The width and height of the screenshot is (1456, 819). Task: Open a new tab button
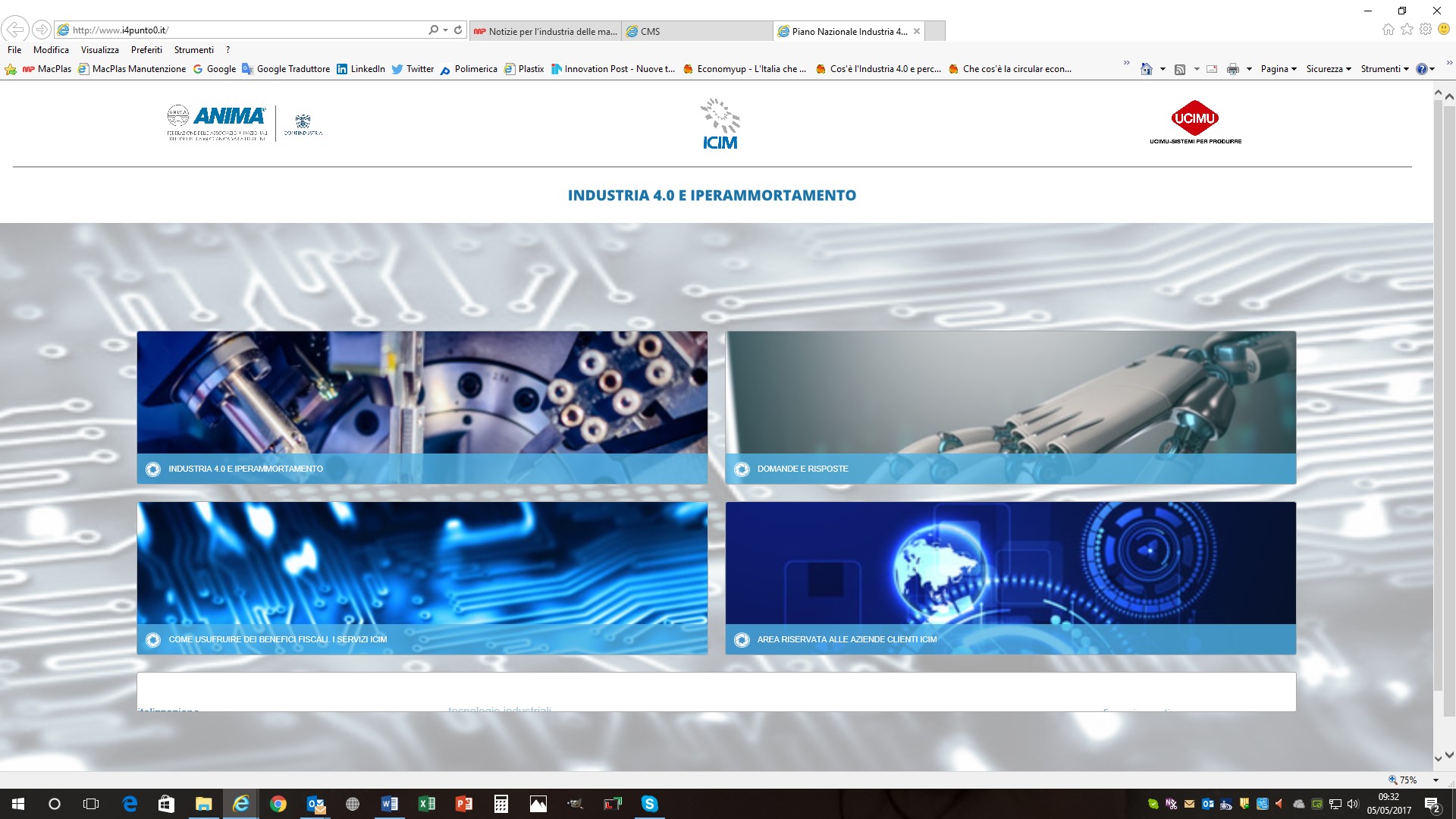pyautogui.click(x=936, y=31)
